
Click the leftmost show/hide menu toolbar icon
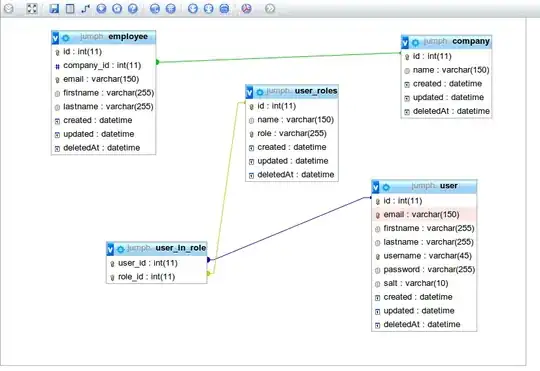pyautogui.click(x=9, y=9)
